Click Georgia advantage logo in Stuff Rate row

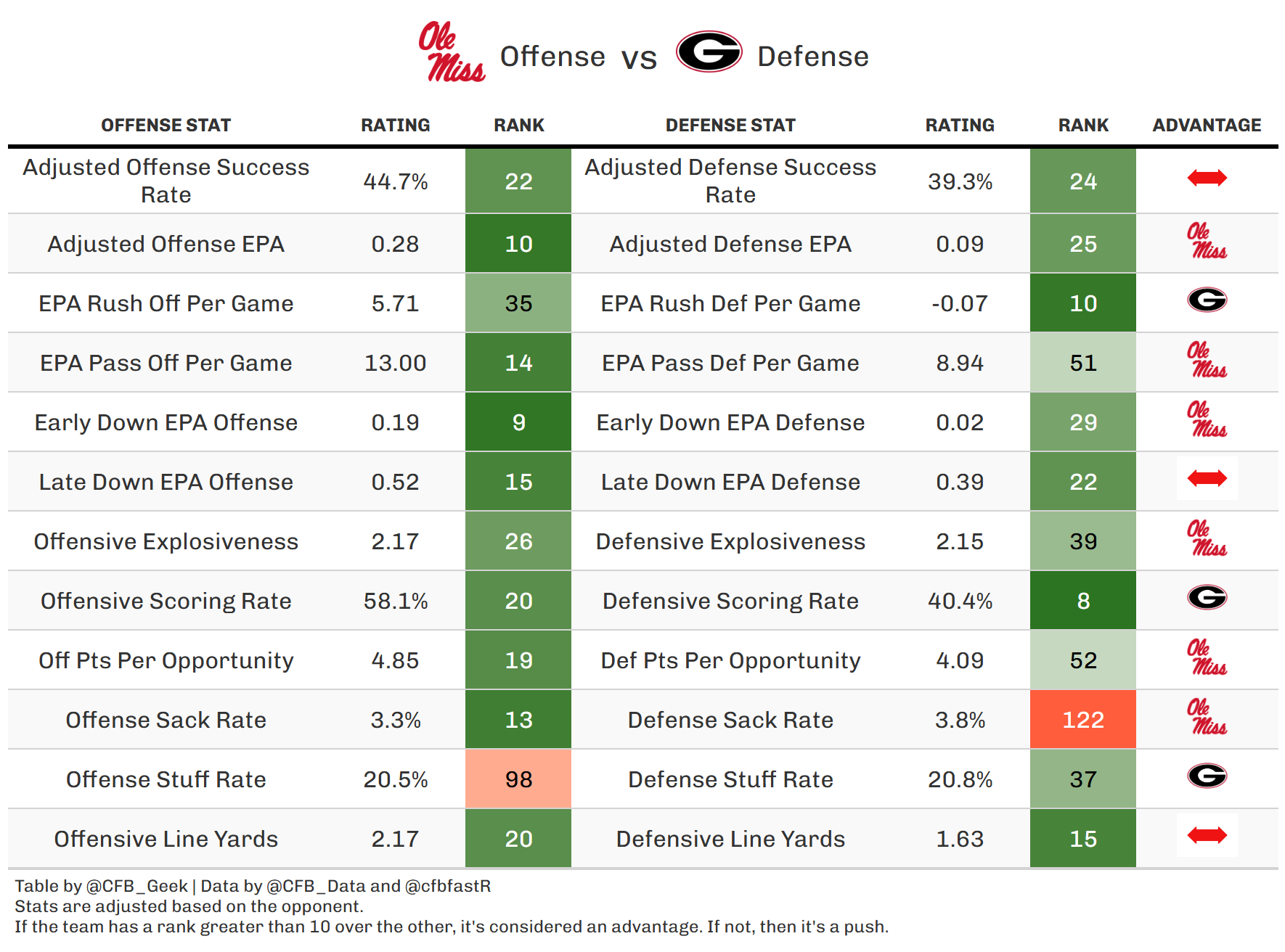(x=1207, y=776)
